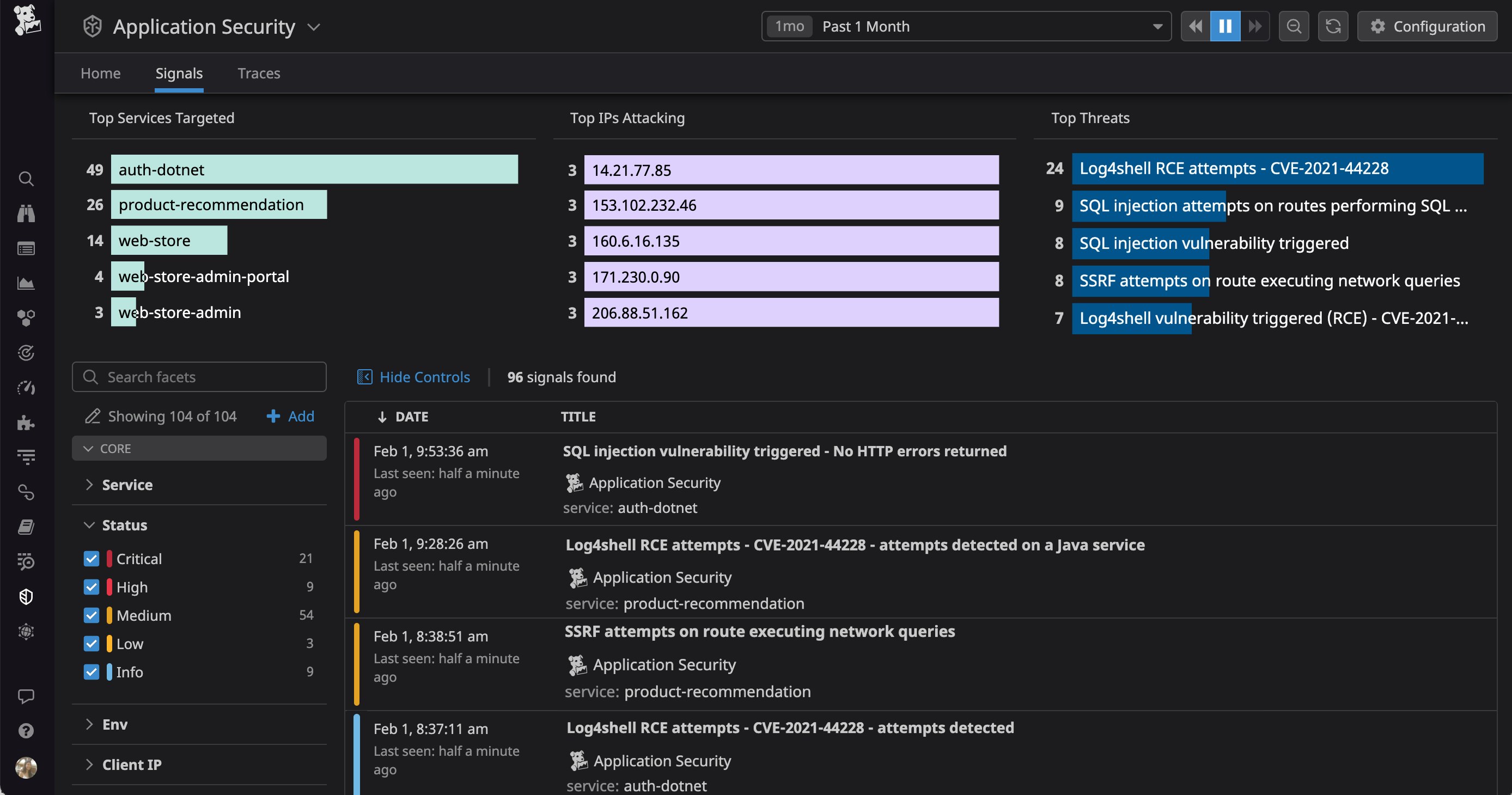Screen dimensions: 1512x795
Task: Collapse the CORE facet group
Action: tap(199, 448)
